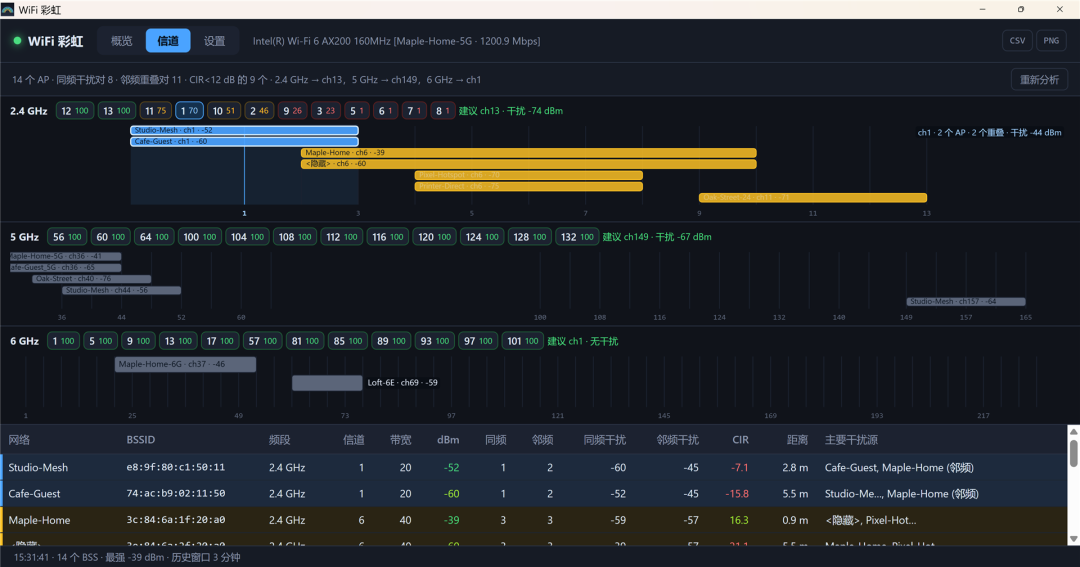This screenshot has width=1080, height=567.
Task: Click the table's vertical scrollbar thumb
Action: click(x=1073, y=453)
